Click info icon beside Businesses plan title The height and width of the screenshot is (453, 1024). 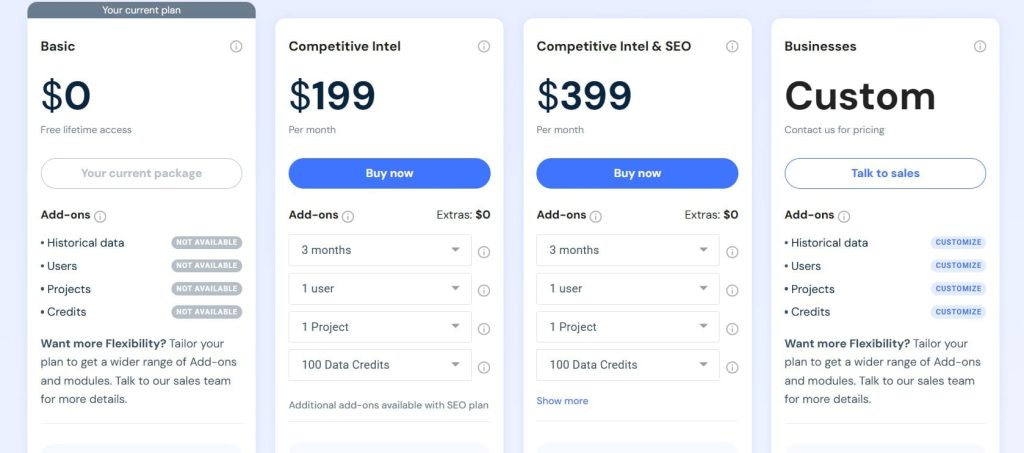[x=980, y=46]
